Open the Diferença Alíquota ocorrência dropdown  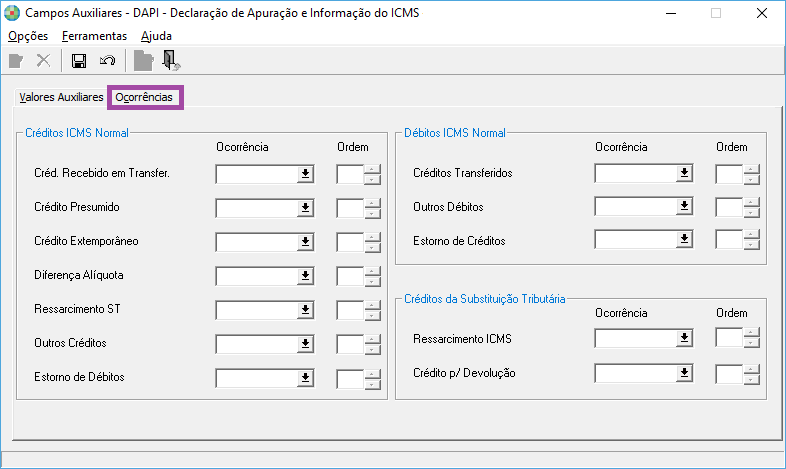(x=305, y=276)
